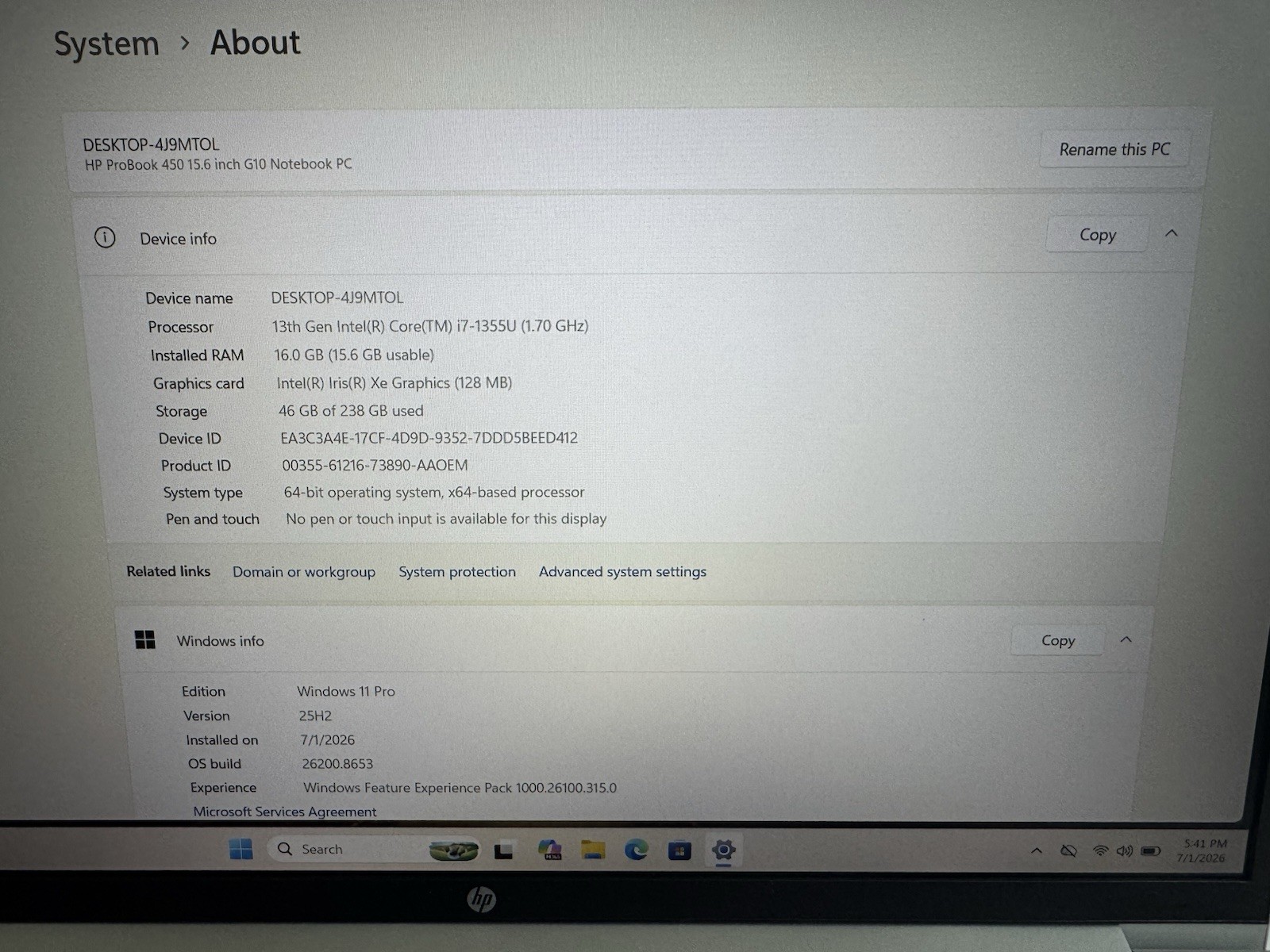Copy the Device info details
Screen dimensions: 1270x952
click(1097, 235)
